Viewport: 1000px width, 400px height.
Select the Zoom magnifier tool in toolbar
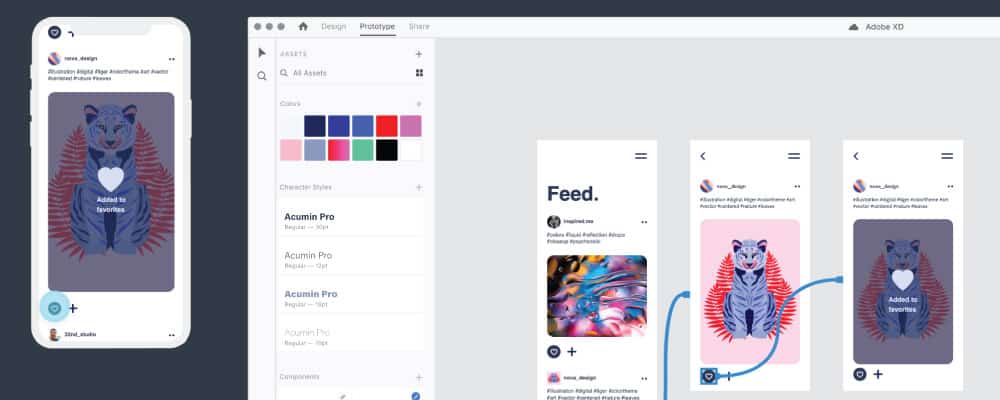[261, 76]
